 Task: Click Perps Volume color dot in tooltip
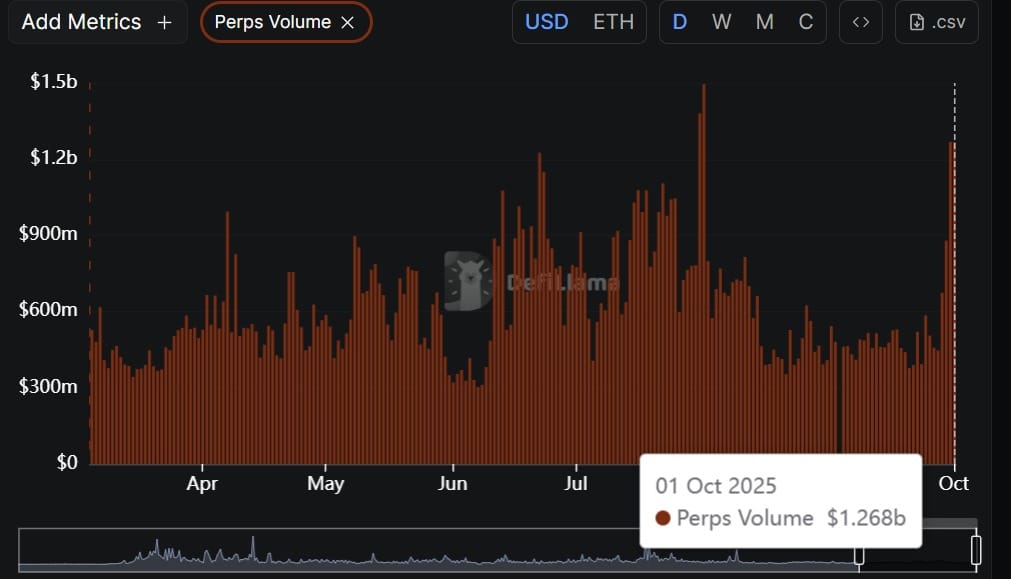[x=663, y=518]
